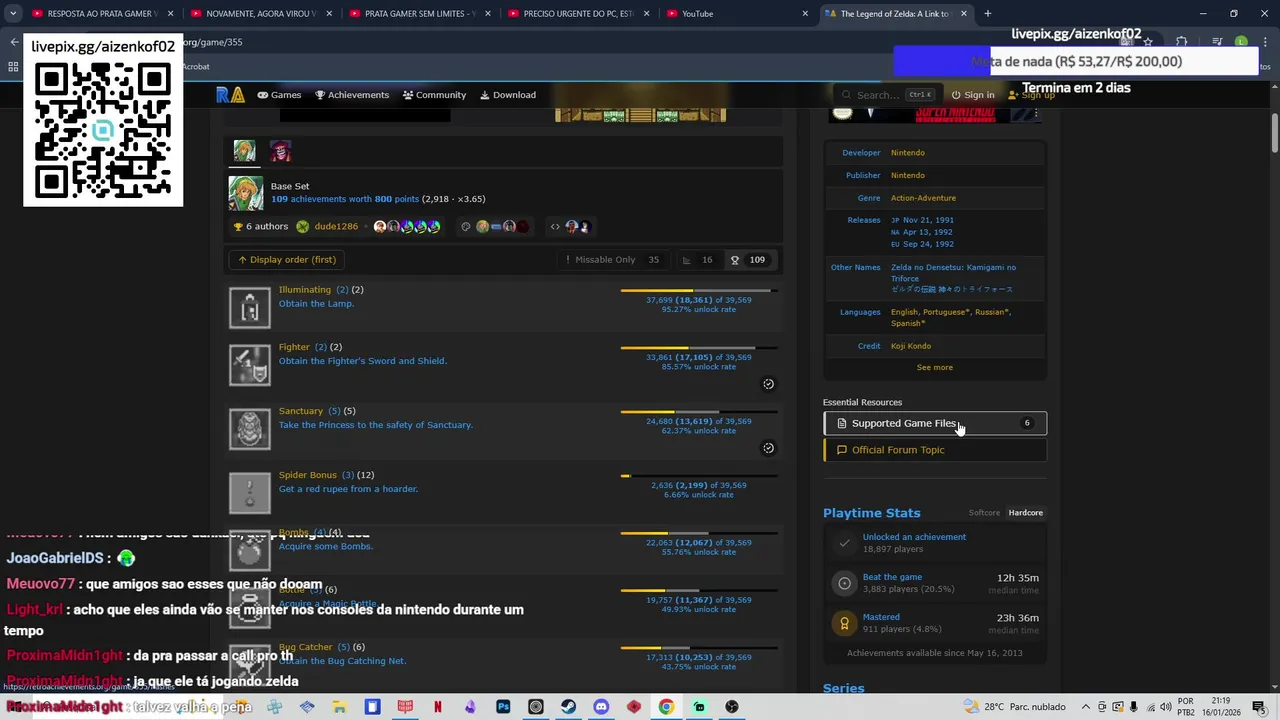The image size is (1280, 720).
Task: Open the Koji Kondo credit link
Action: (911, 346)
